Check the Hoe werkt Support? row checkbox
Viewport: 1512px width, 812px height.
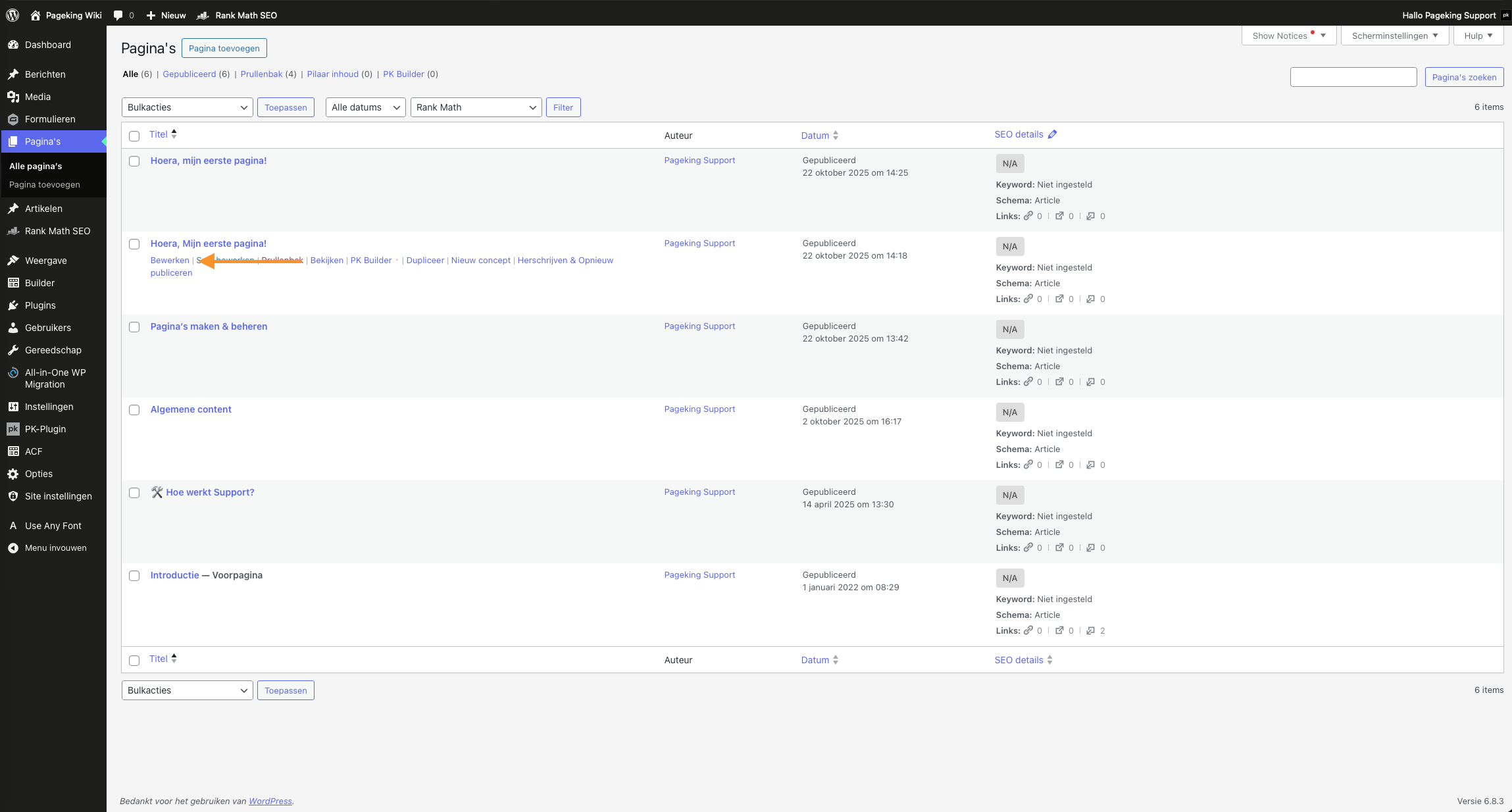click(134, 493)
